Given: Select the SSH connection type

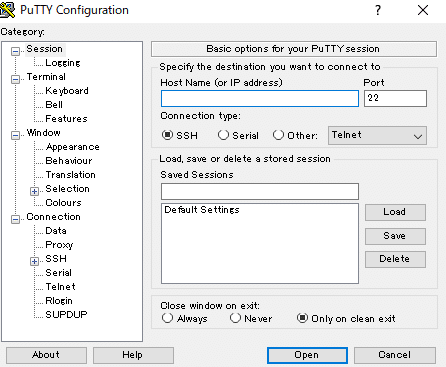Looking at the screenshot, I should [x=167, y=135].
